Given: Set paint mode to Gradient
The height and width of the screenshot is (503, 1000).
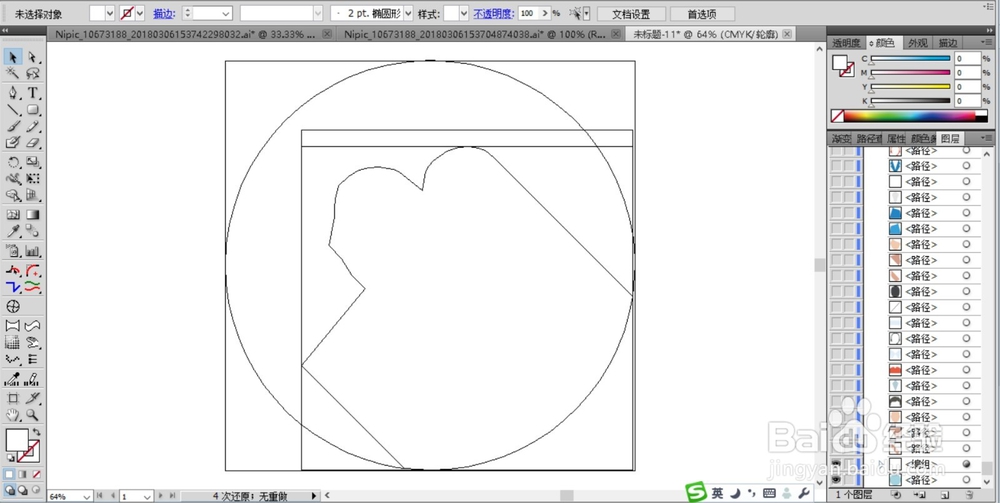Looking at the screenshot, I should 22,475.
